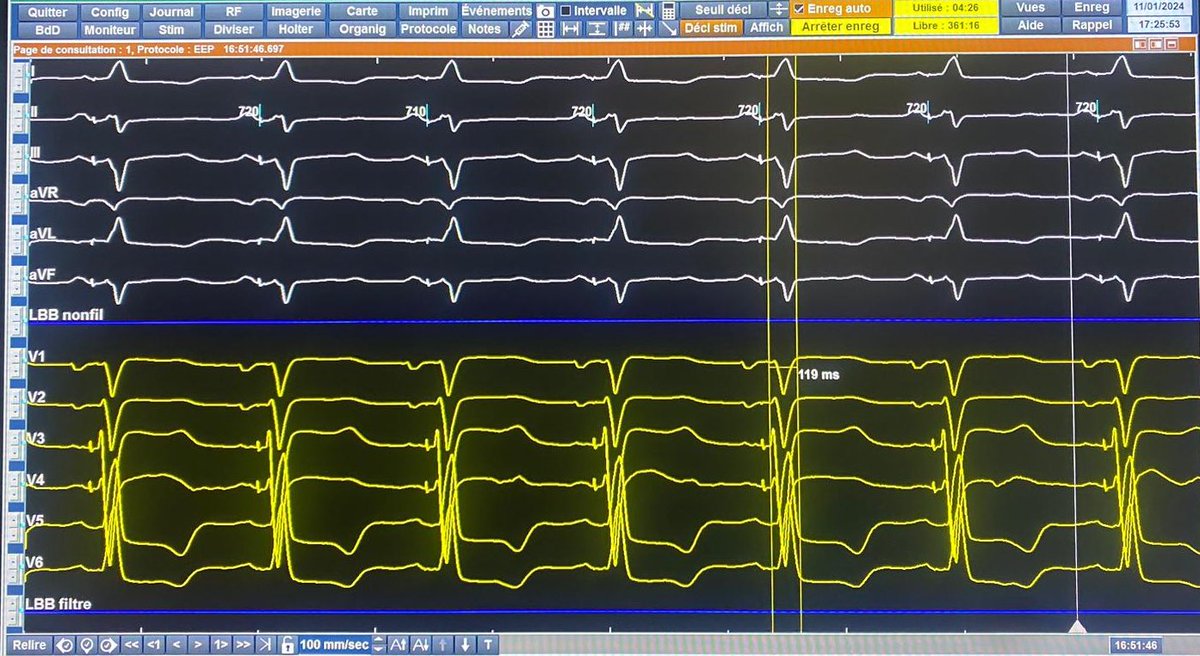Click the grid display icon
Viewport: 1200px width, 656px height.
click(x=545, y=29)
